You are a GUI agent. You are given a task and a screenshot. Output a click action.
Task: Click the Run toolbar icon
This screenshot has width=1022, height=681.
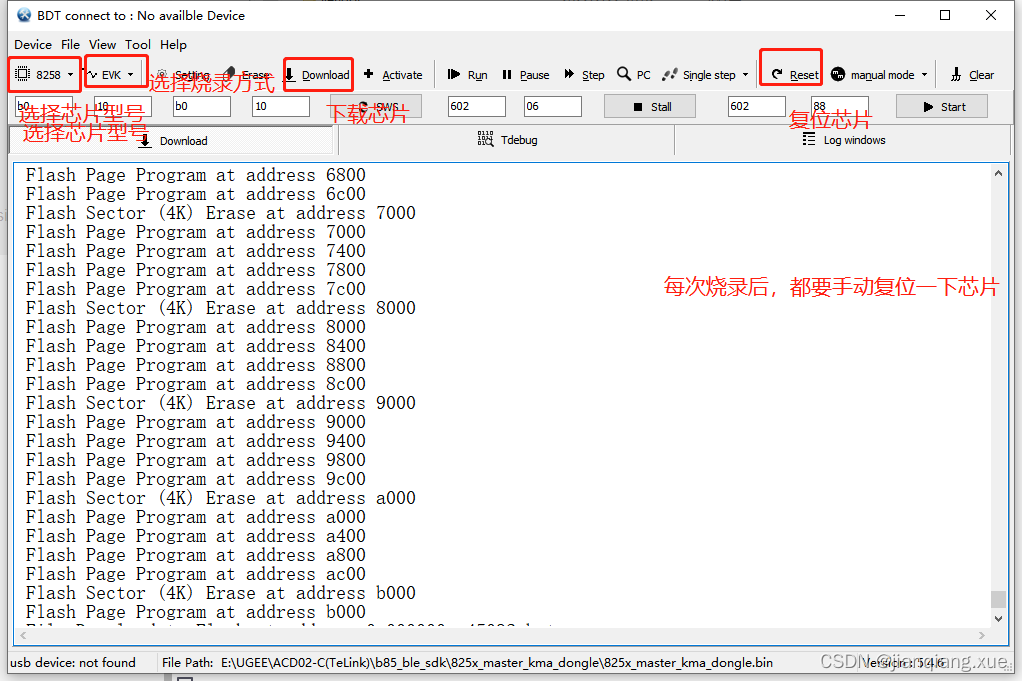pos(454,74)
